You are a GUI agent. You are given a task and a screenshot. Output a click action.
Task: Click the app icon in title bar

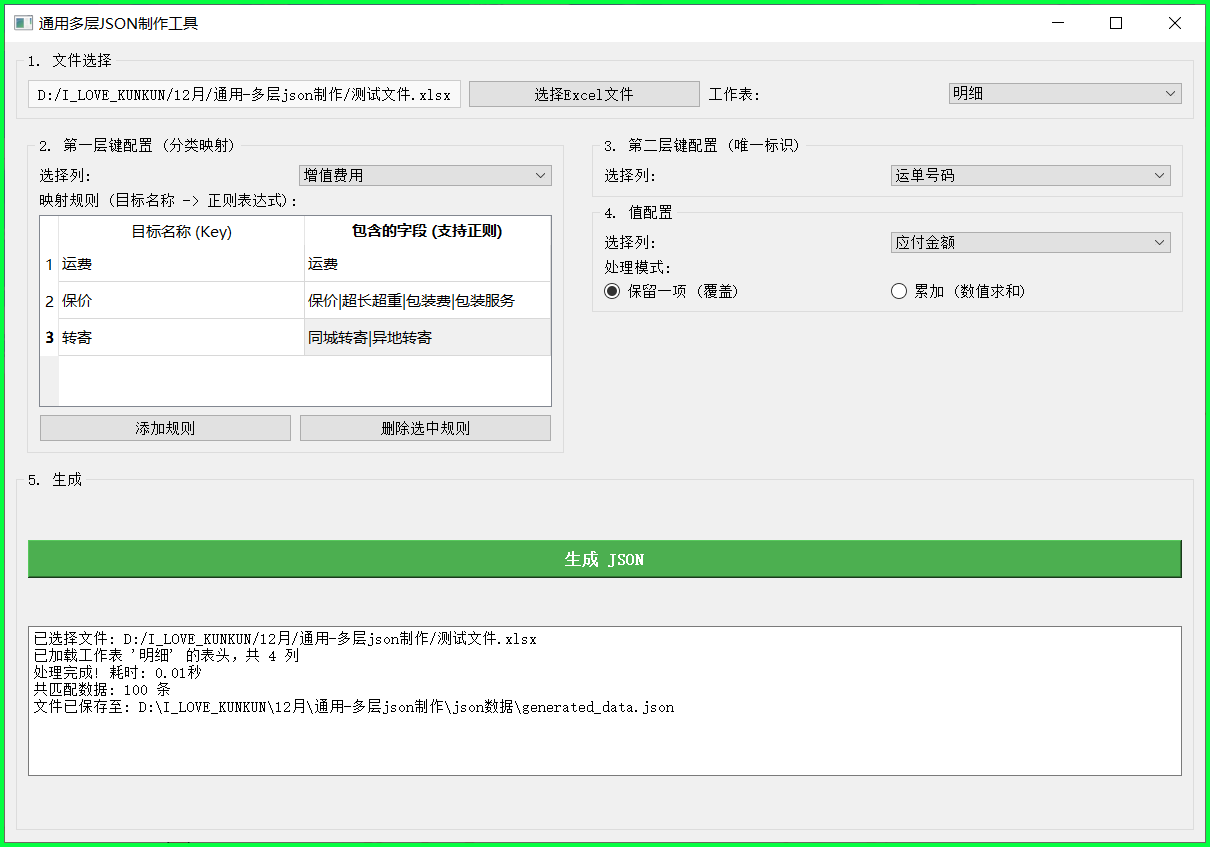tap(22, 23)
